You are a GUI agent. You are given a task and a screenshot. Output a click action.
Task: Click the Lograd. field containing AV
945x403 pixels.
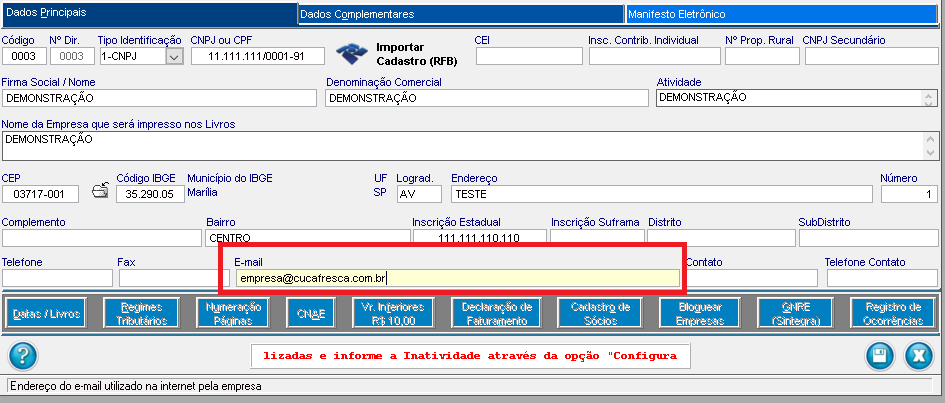419,194
